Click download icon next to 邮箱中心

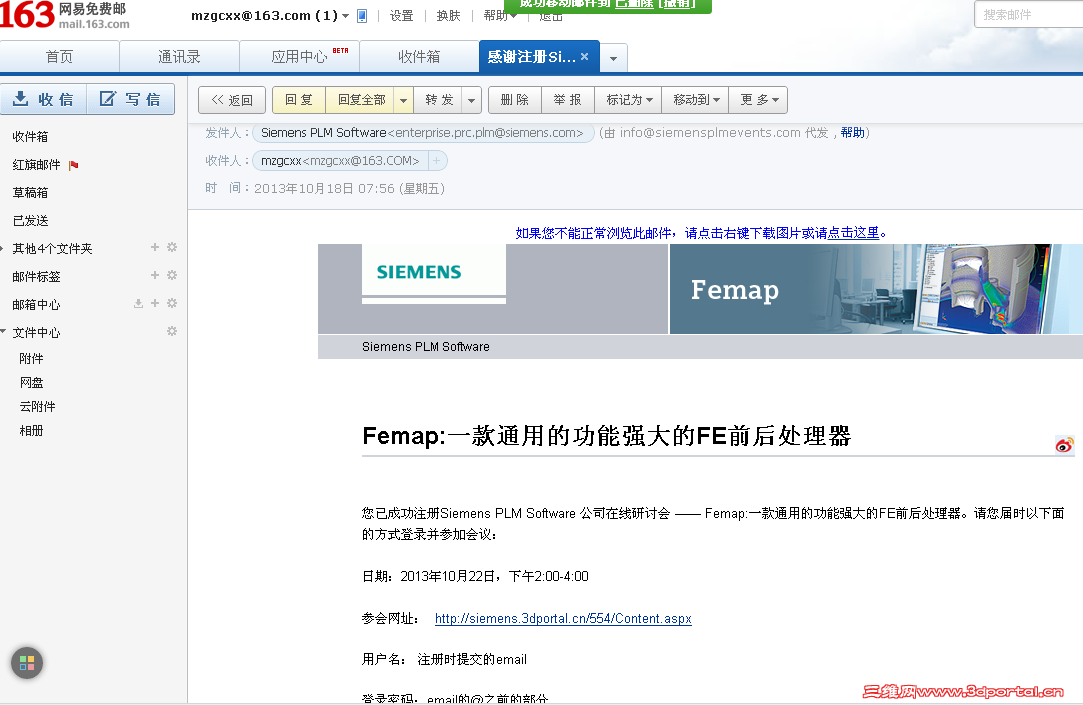coord(138,303)
